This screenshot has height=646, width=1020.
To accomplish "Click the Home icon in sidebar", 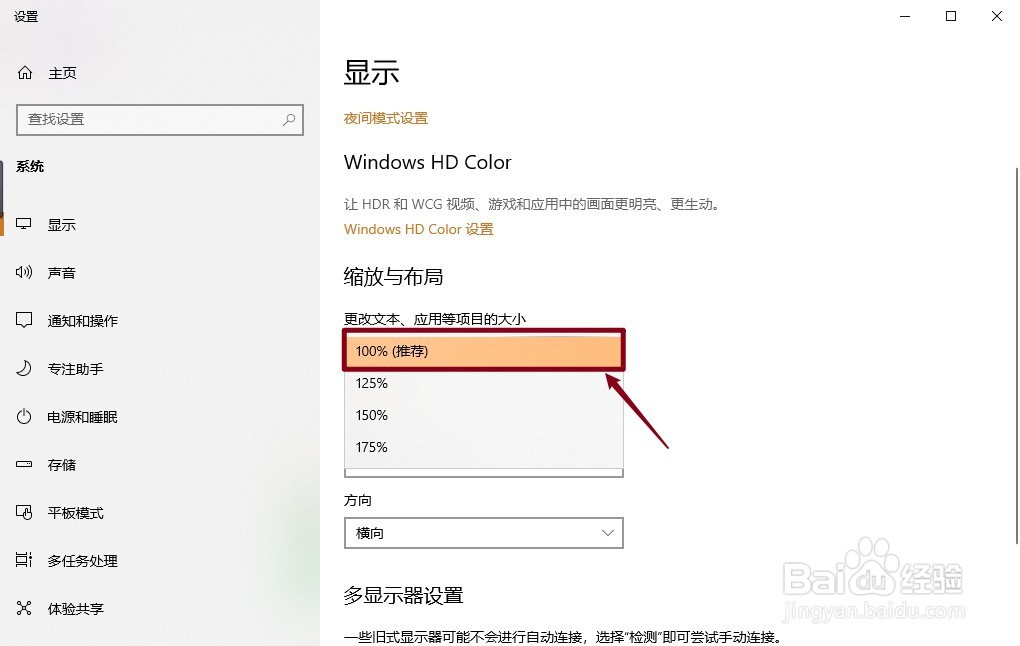I will tap(25, 73).
